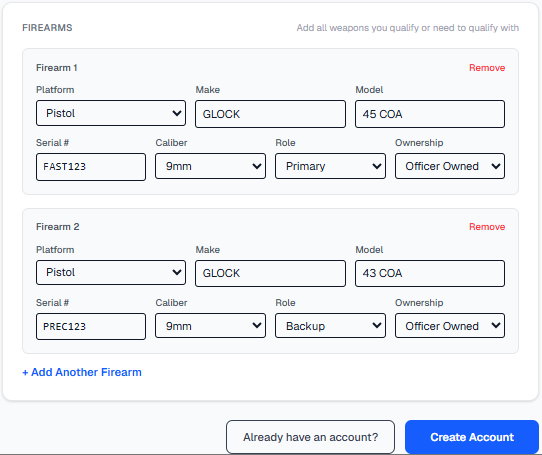Screen dimensions: 542x455
Task: Focus Firearm 1 Model field 45 COA
Action: click(x=430, y=114)
